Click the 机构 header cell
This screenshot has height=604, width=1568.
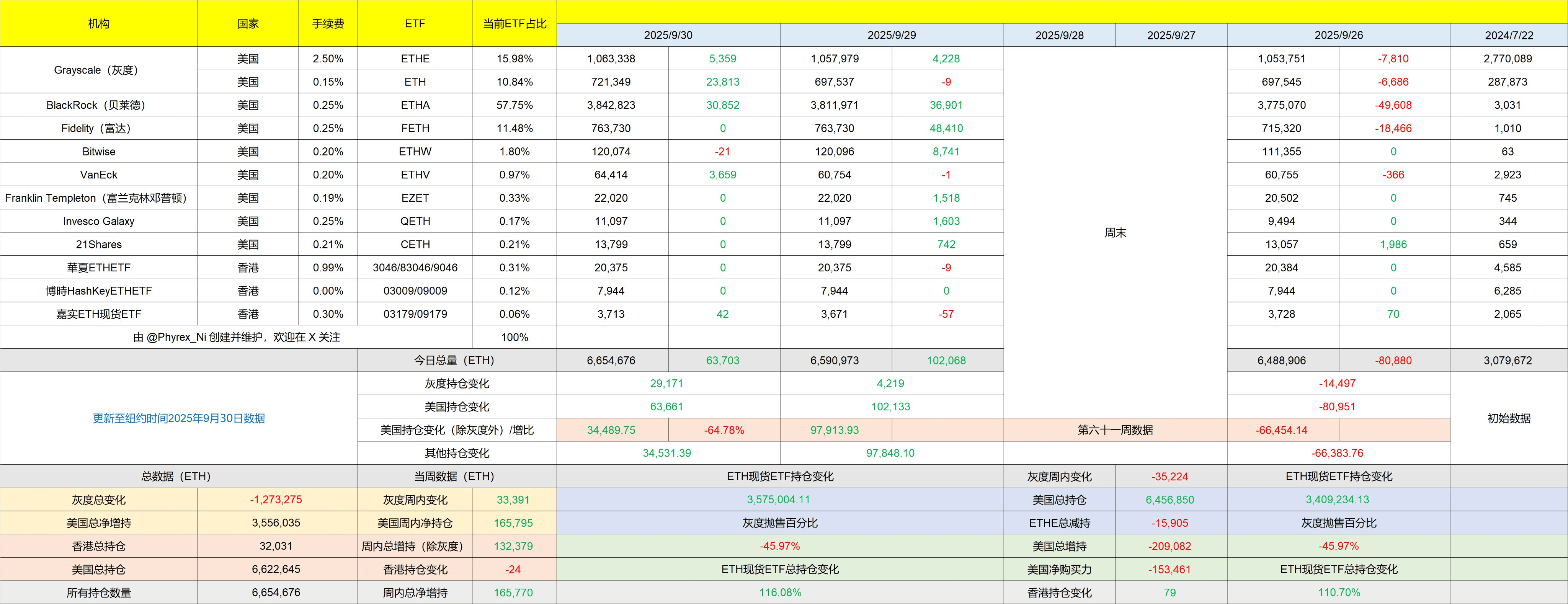click(x=99, y=24)
